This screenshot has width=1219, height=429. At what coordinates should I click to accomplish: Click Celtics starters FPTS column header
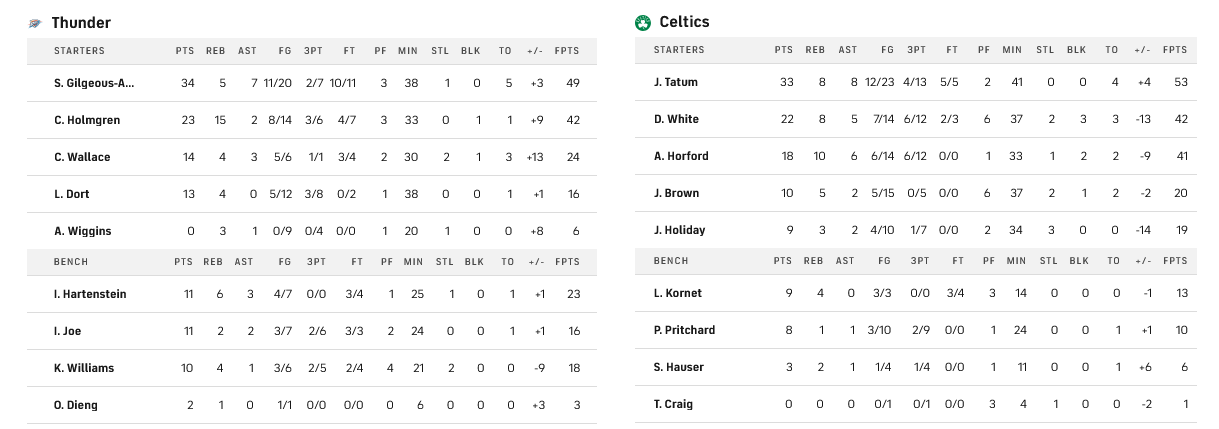click(x=1175, y=50)
